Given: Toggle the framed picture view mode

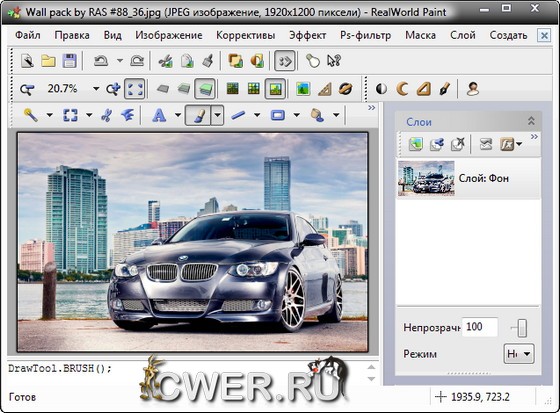Looking at the screenshot, I should pyautogui.click(x=275, y=89).
